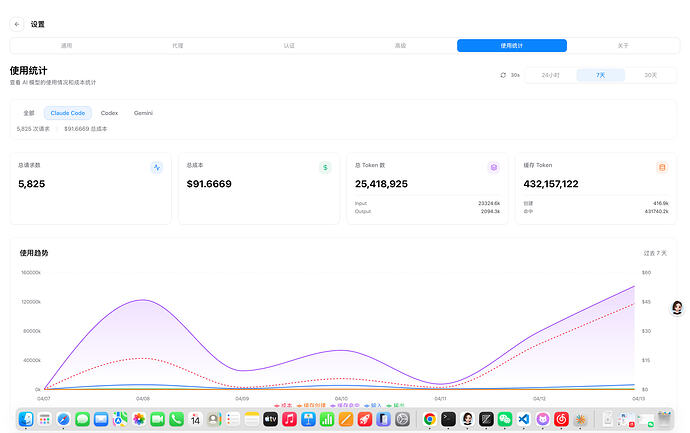The image size is (690, 433).
Task: Open Maps from the Dock
Action: [120, 419]
